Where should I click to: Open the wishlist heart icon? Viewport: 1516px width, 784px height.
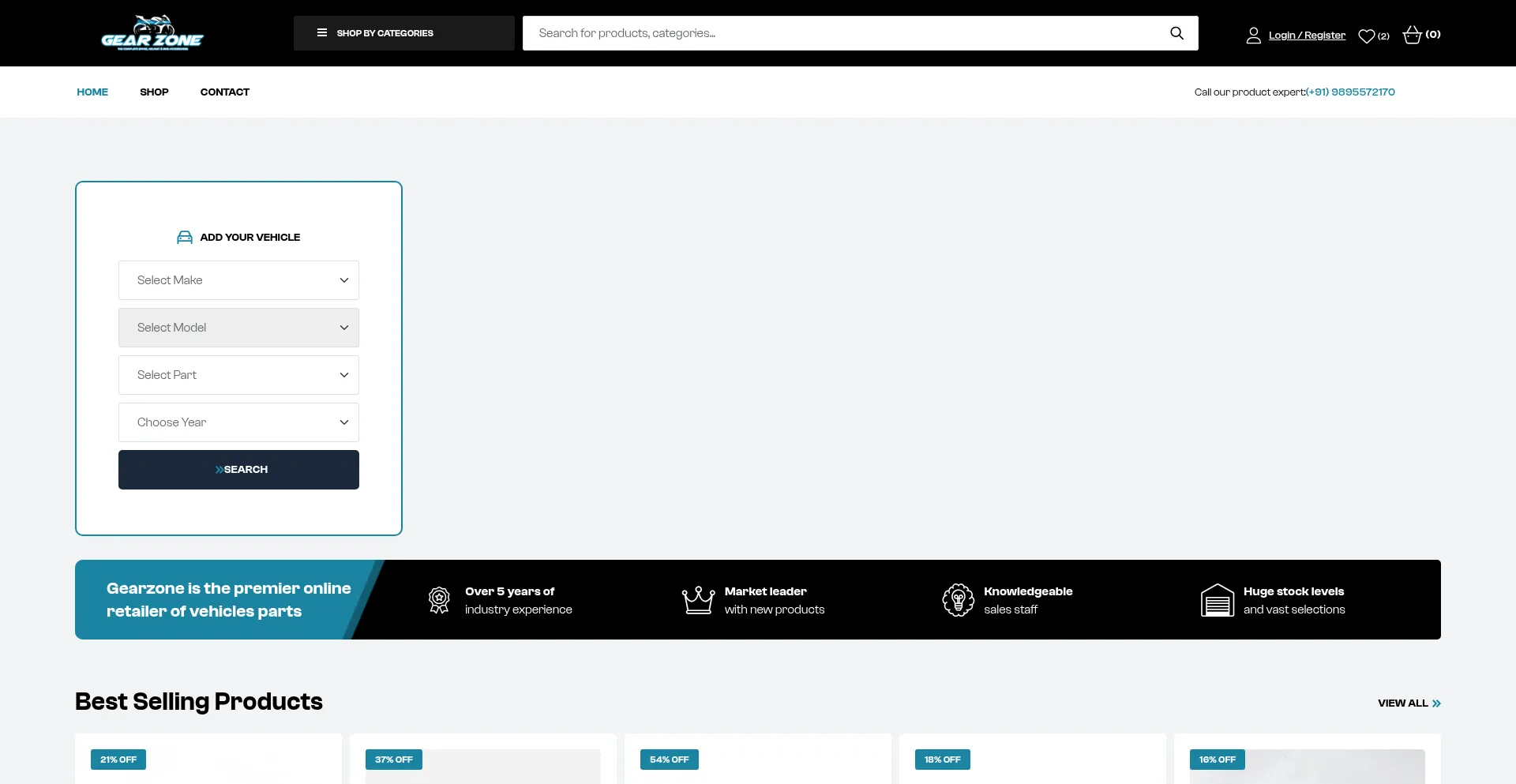click(1366, 36)
